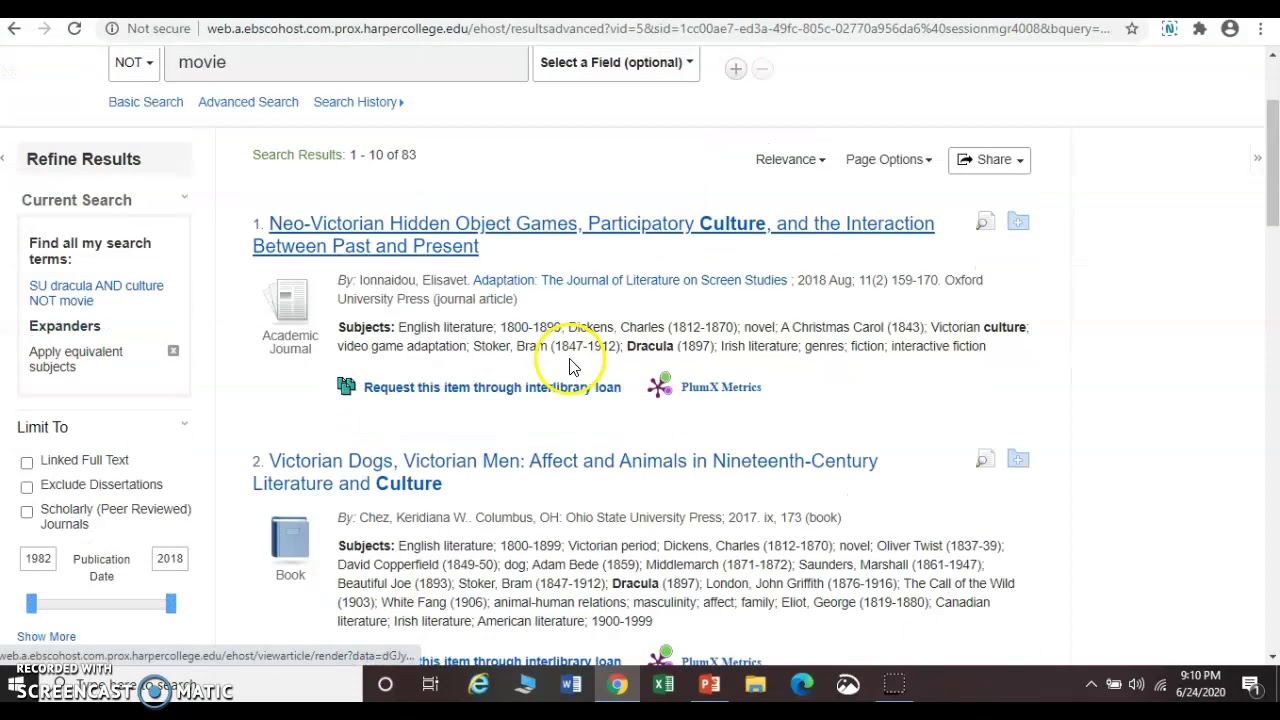Request result 1 through interlibrary loan

[492, 387]
